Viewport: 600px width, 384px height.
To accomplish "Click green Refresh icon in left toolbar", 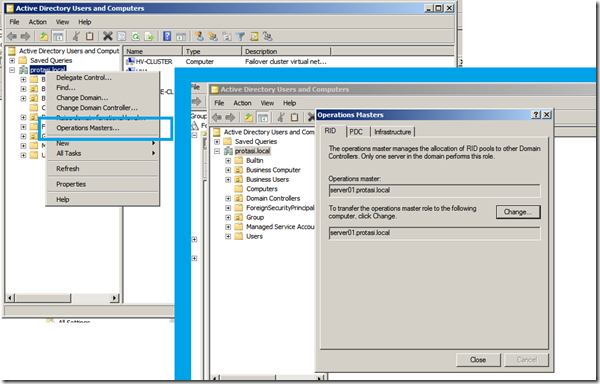I will pyautogui.click(x=135, y=36).
